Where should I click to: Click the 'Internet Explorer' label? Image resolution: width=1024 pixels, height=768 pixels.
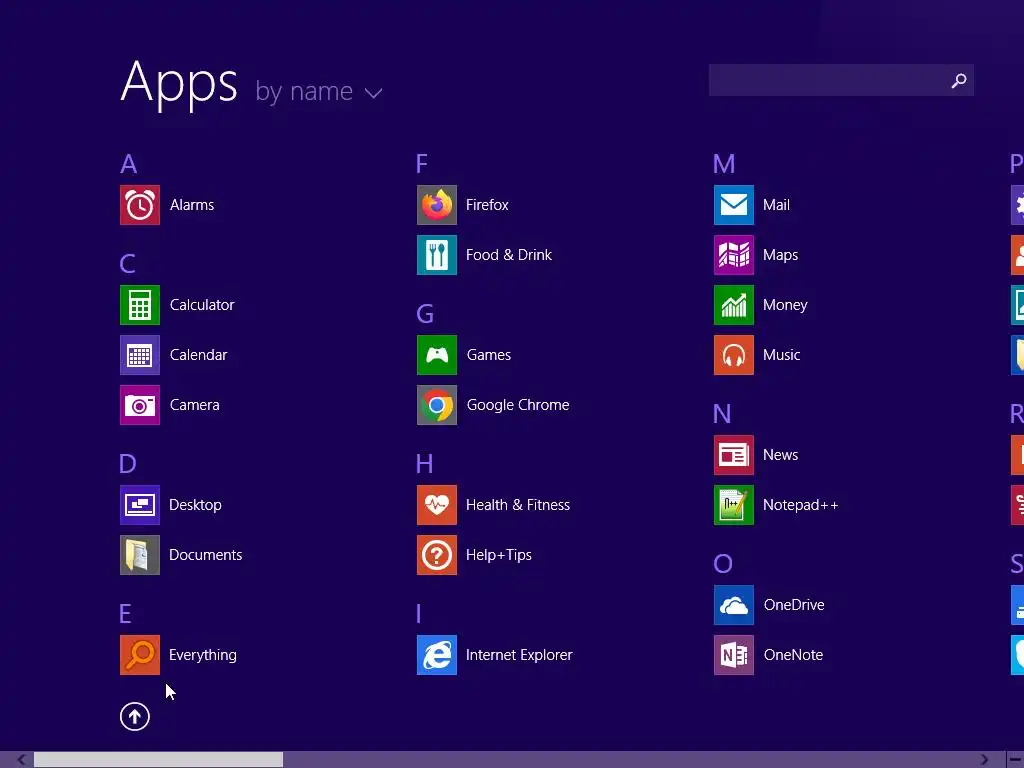point(519,655)
